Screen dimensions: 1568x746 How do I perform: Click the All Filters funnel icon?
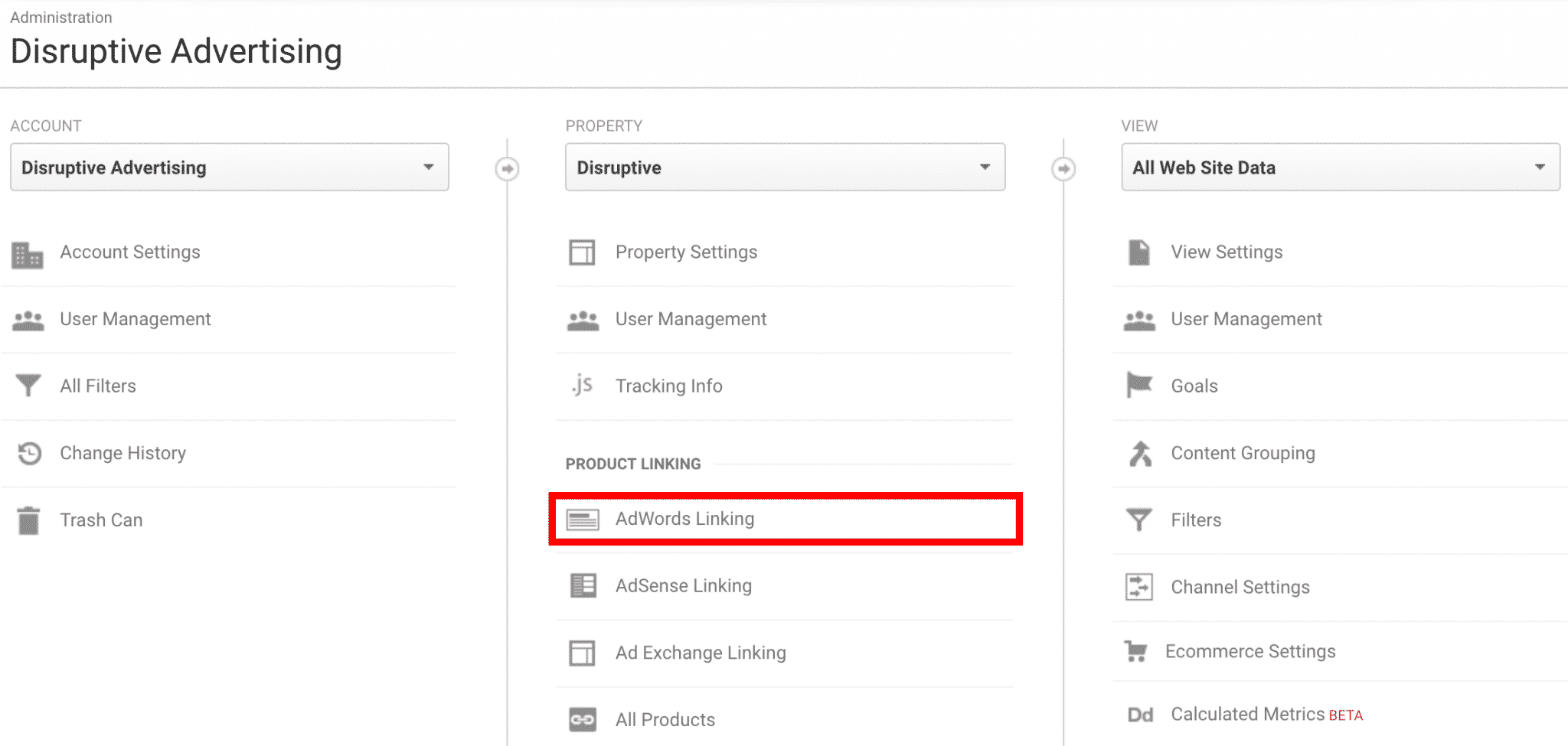(x=28, y=386)
